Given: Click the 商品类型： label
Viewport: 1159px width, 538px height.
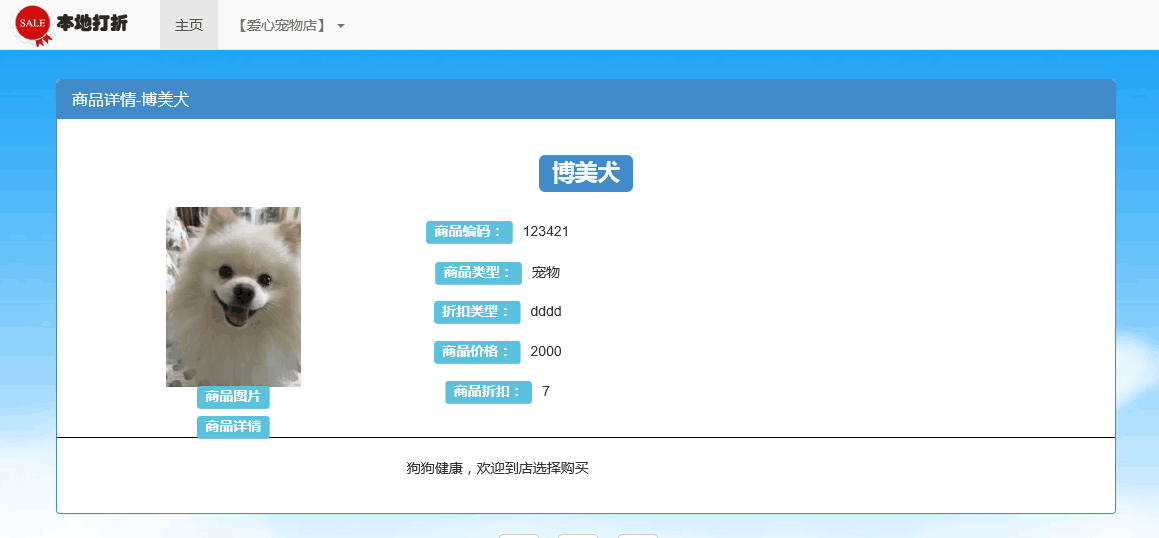Looking at the screenshot, I should [x=478, y=273].
